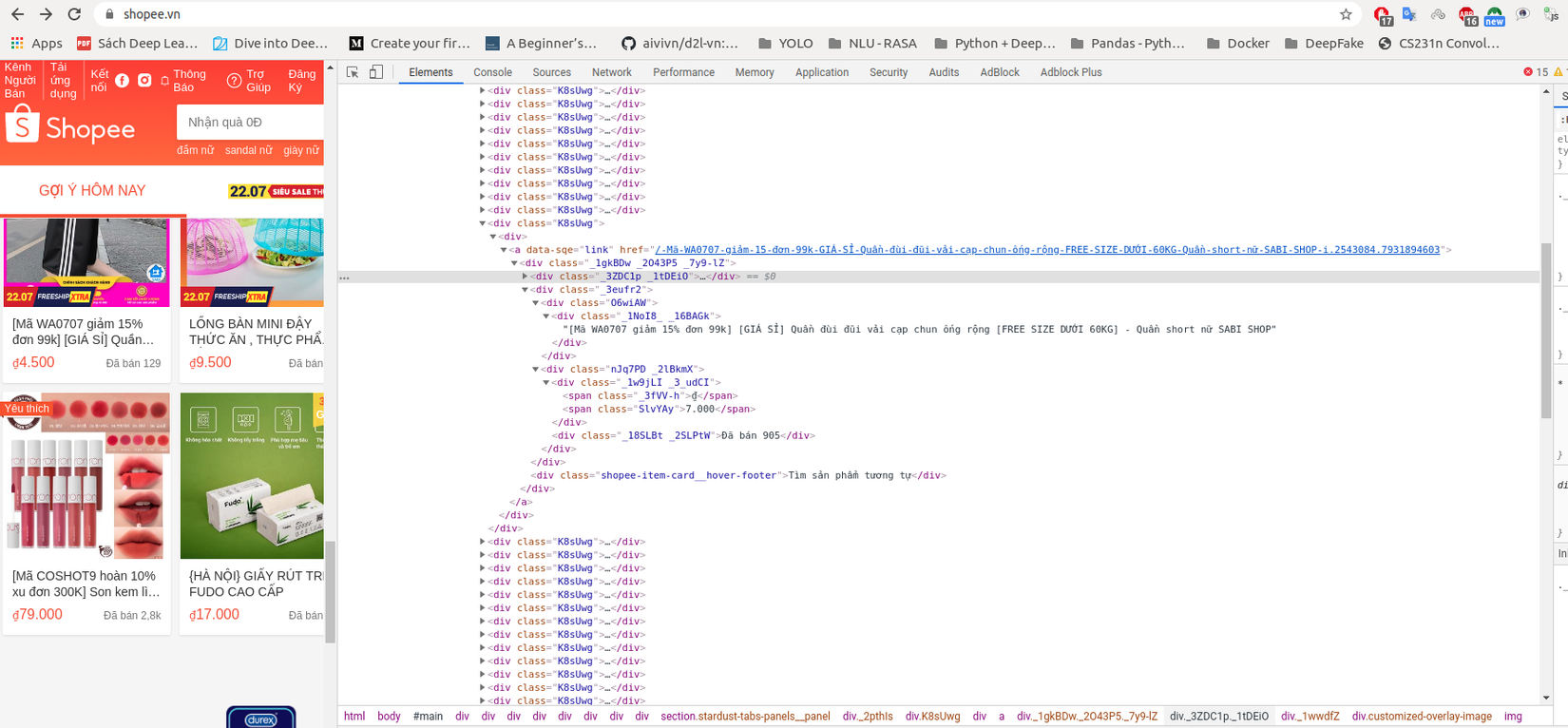
Task: Collapse the _3eufr2 div node
Action: pos(525,290)
